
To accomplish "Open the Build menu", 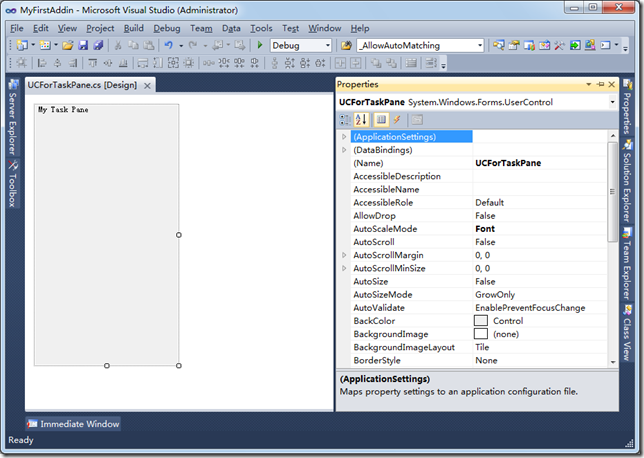I will point(134,28).
